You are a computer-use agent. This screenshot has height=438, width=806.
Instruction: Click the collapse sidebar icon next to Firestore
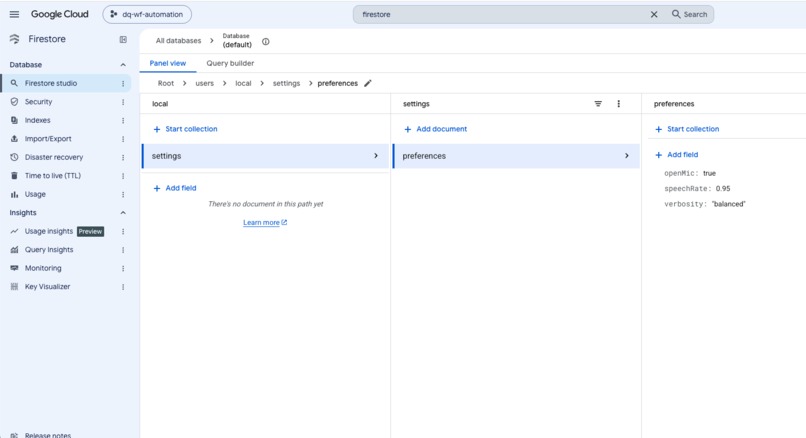[x=123, y=39]
